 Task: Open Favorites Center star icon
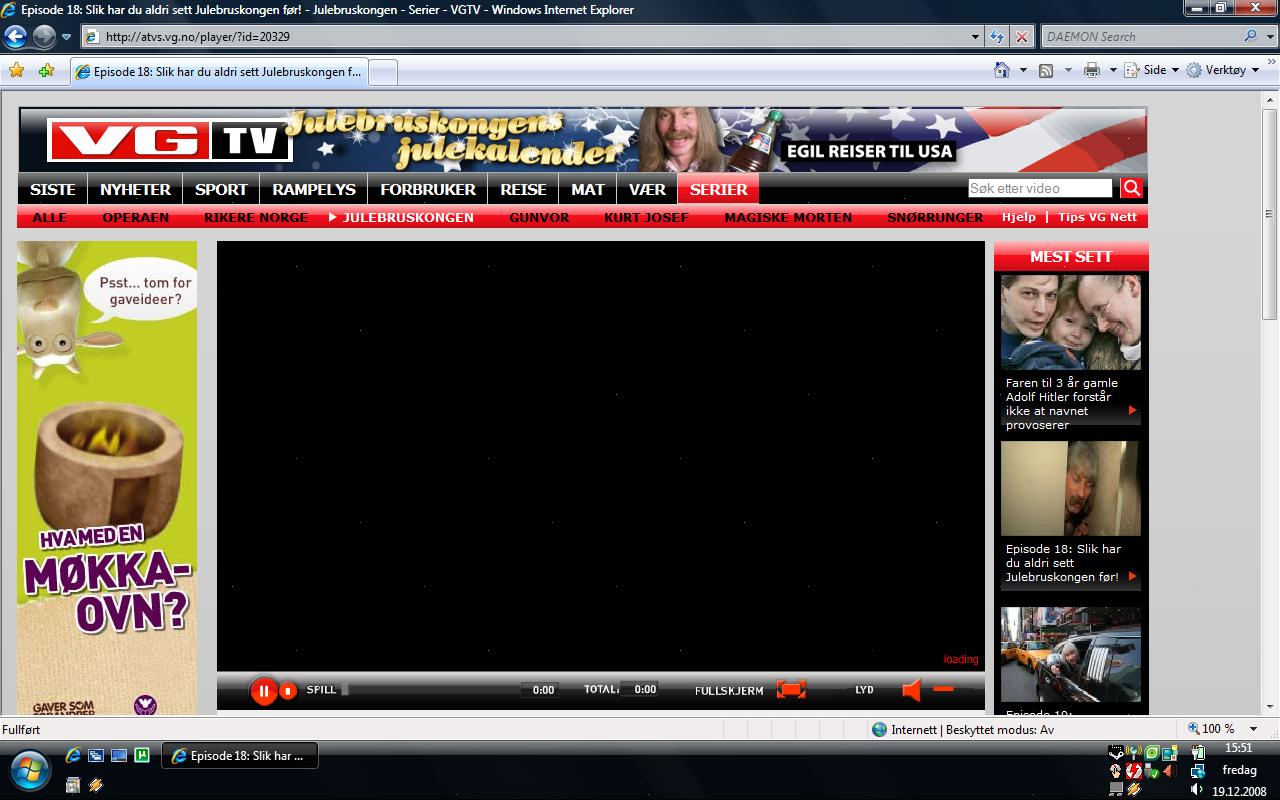16,71
